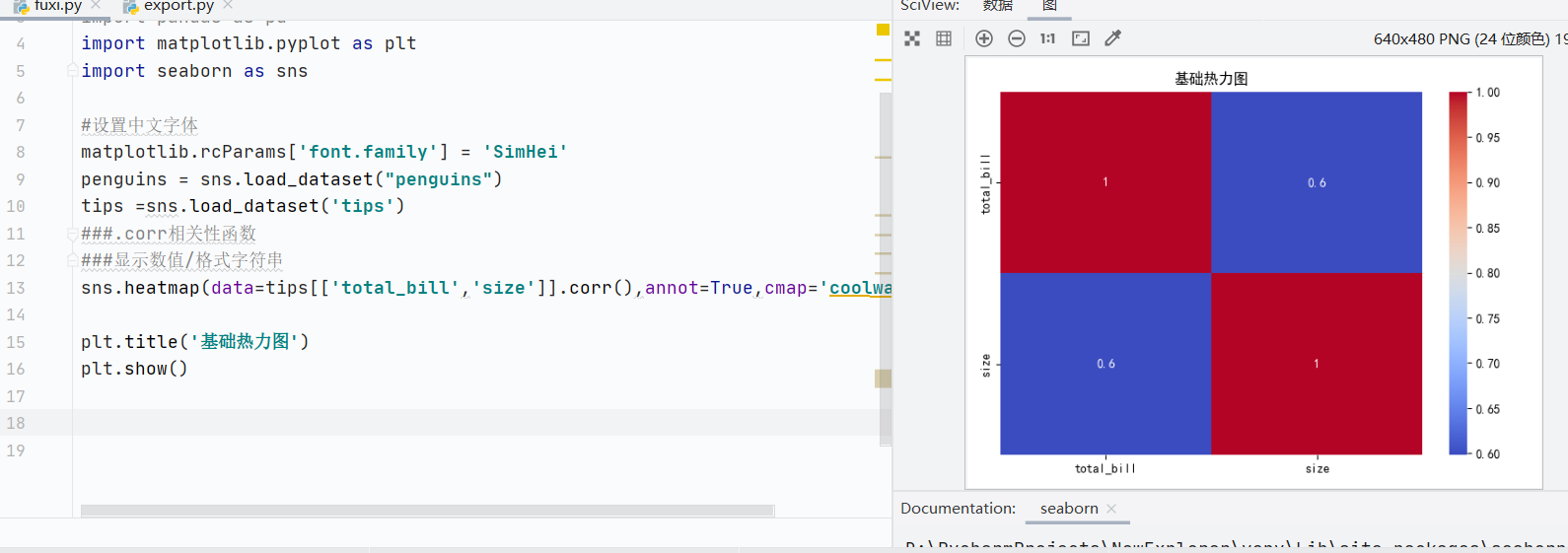Click 'import matplotlib.pyplot as plt' line
This screenshot has height=553, width=1568.
tap(249, 43)
